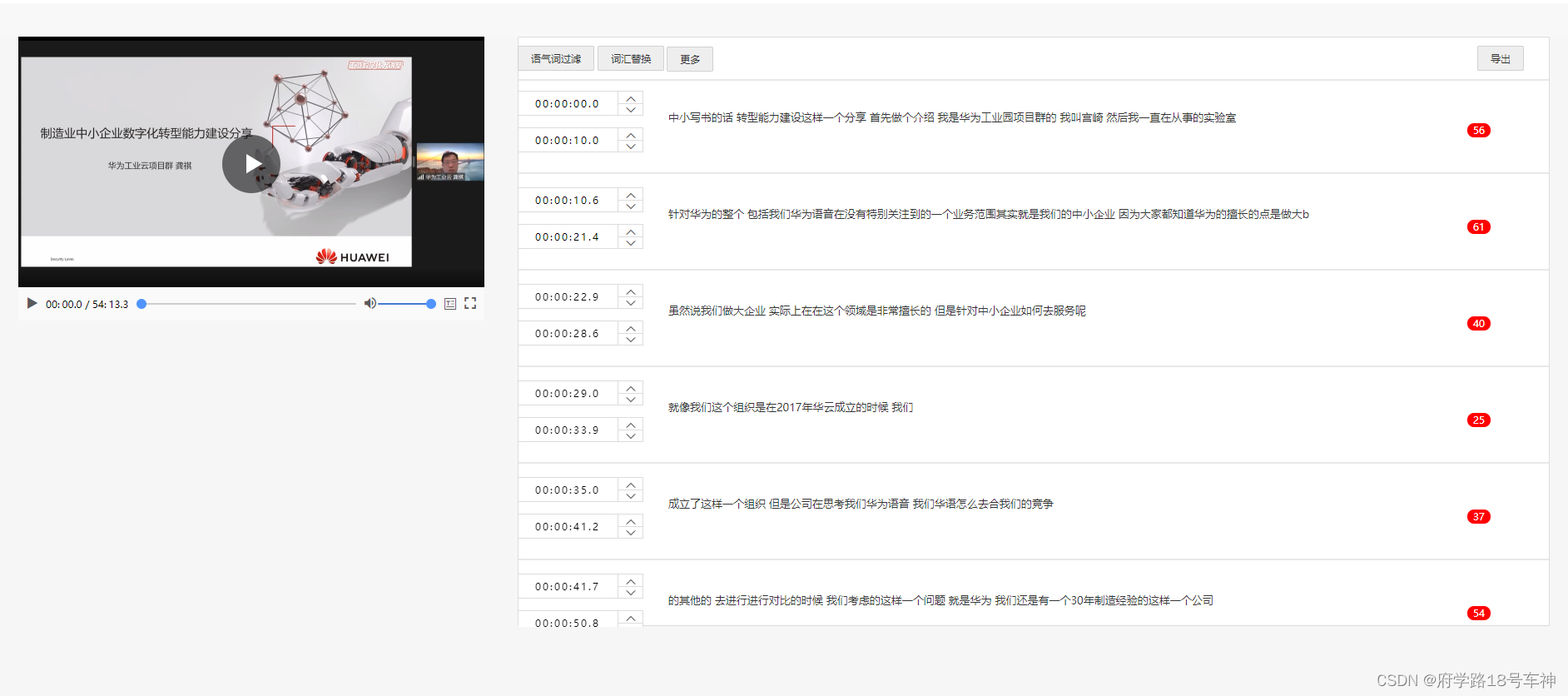
Task: Increase the 00:00:33.9 time with up arrow
Action: click(631, 424)
